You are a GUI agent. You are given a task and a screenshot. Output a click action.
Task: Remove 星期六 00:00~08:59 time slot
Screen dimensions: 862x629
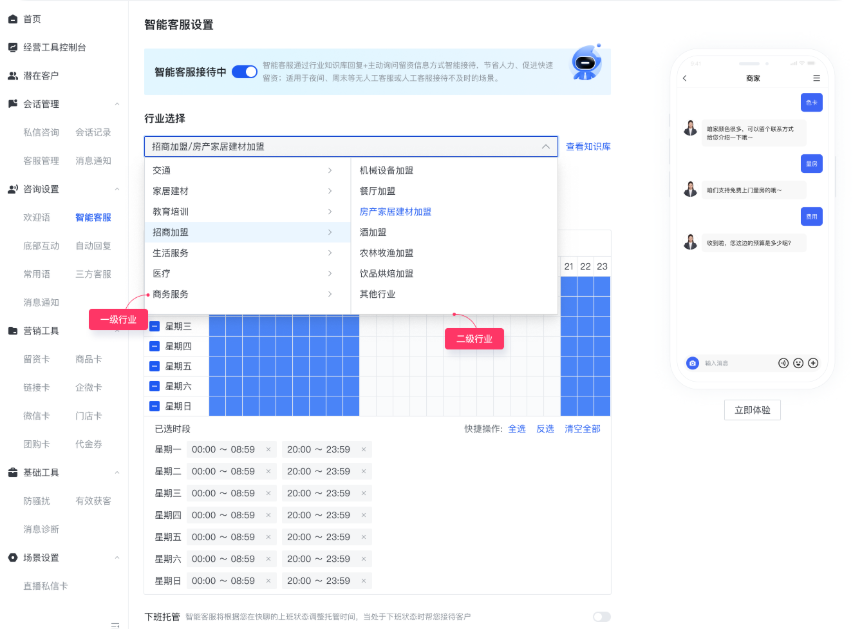click(x=268, y=559)
